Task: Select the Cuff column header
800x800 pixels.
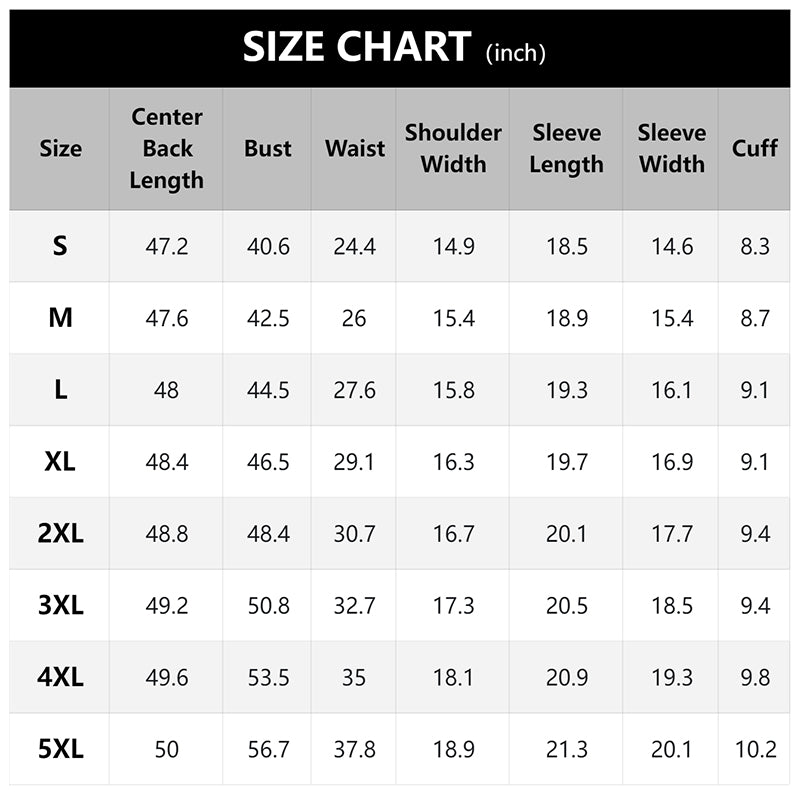Action: (x=755, y=148)
